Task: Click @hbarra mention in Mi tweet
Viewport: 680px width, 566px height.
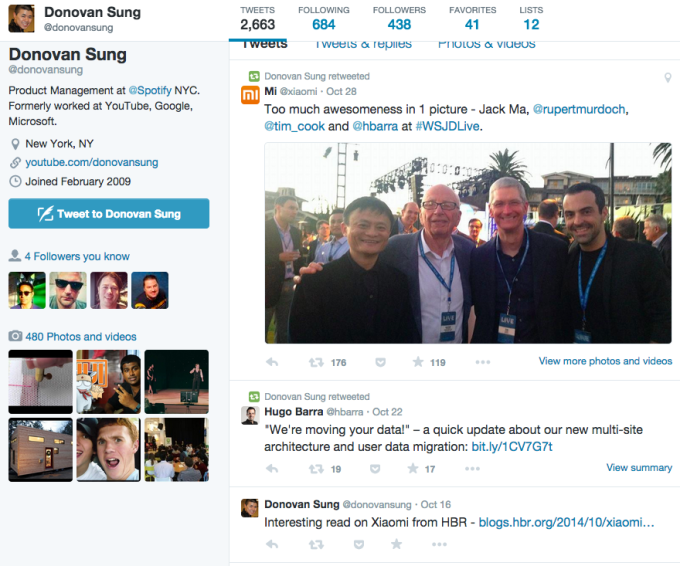Action: 375,126
